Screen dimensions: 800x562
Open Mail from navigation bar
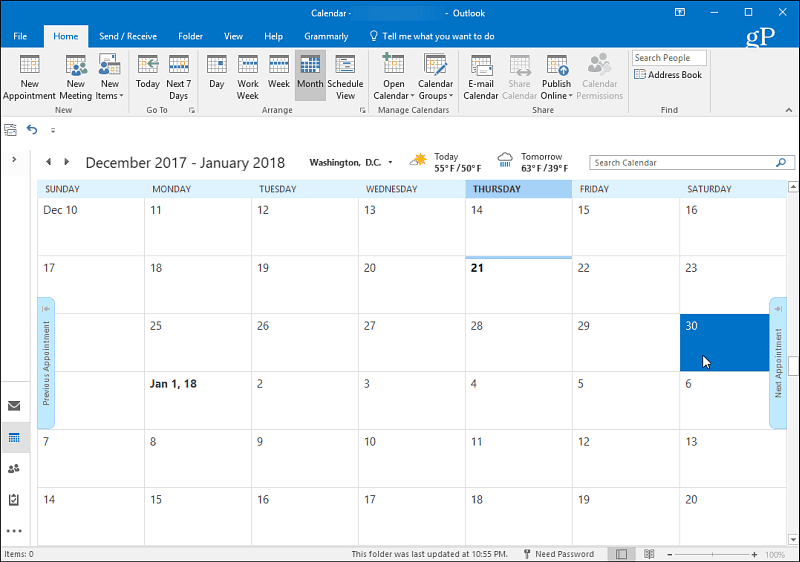pyautogui.click(x=14, y=406)
